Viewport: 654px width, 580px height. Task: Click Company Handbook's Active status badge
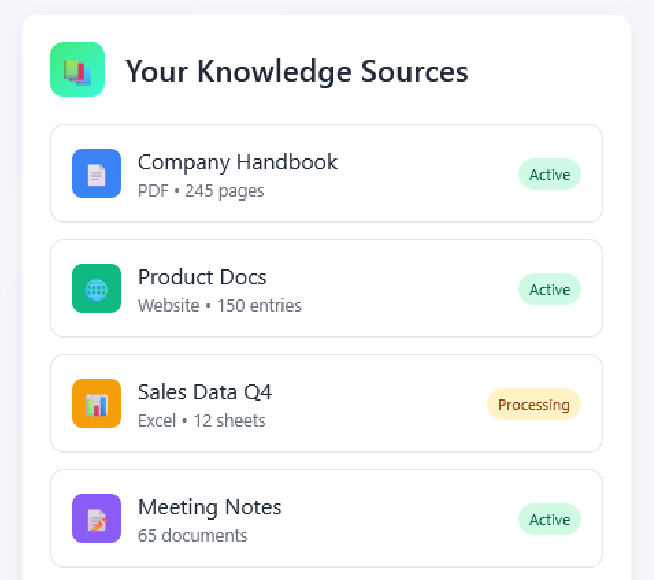[x=549, y=175]
